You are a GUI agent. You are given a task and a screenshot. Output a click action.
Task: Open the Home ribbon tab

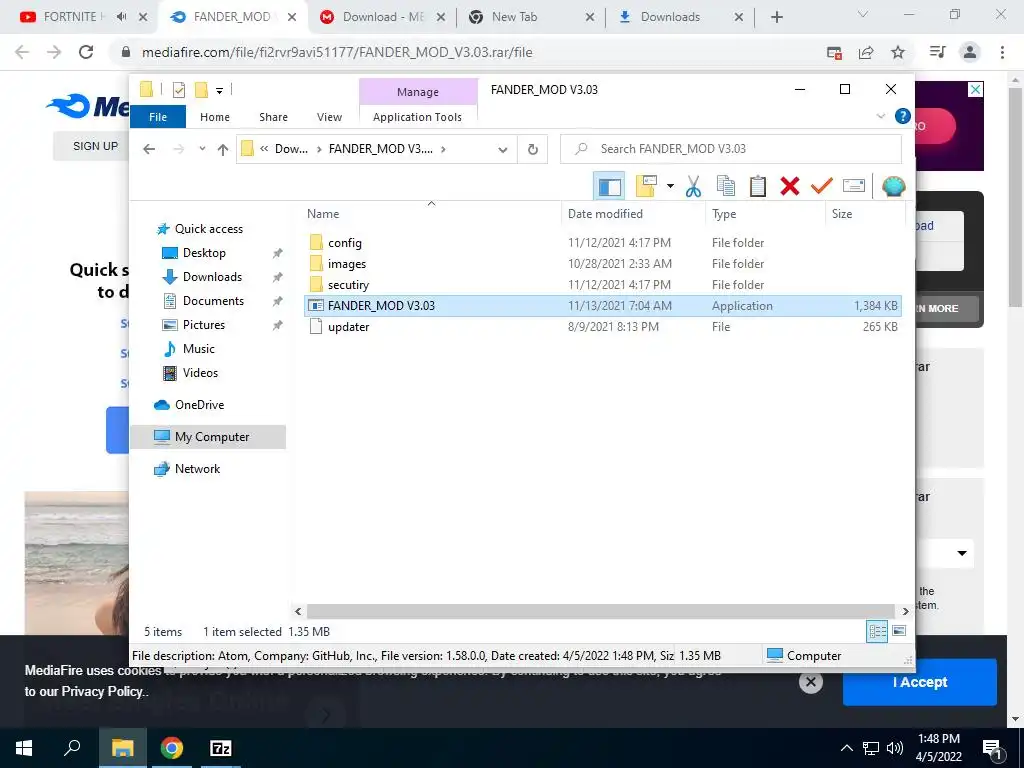point(215,117)
